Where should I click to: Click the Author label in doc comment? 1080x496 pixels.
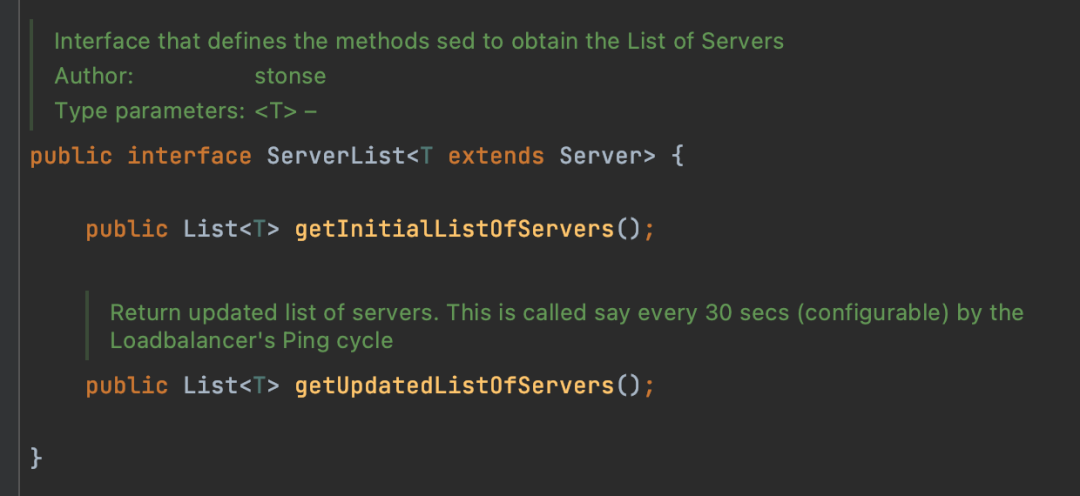pos(94,76)
